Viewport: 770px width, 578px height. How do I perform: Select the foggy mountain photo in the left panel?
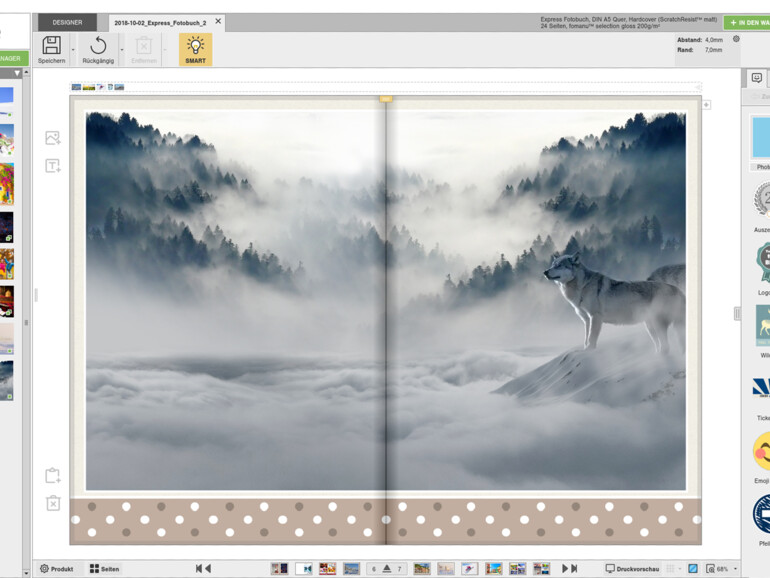[7, 381]
